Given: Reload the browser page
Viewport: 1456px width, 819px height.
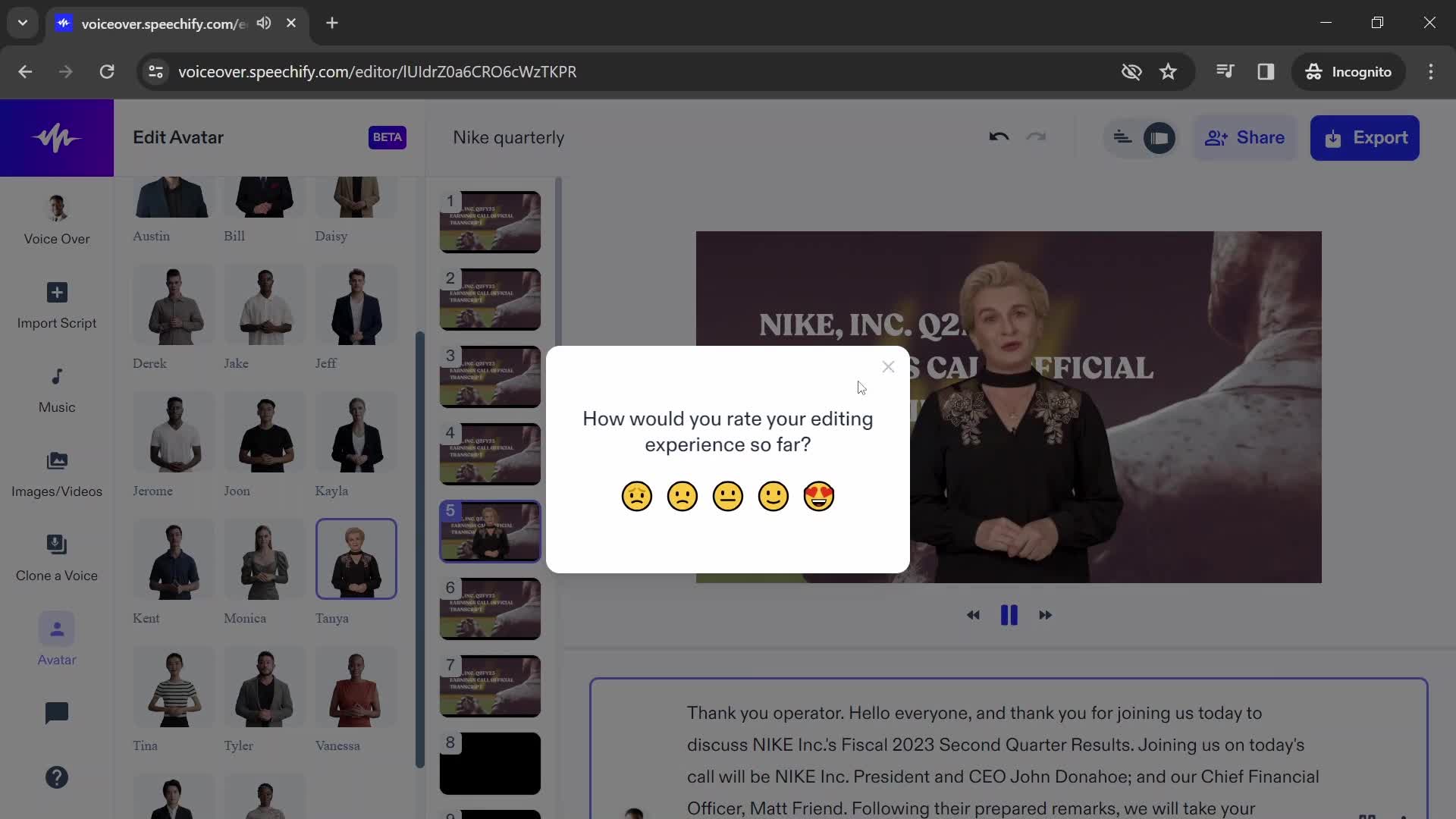Looking at the screenshot, I should click(x=107, y=71).
